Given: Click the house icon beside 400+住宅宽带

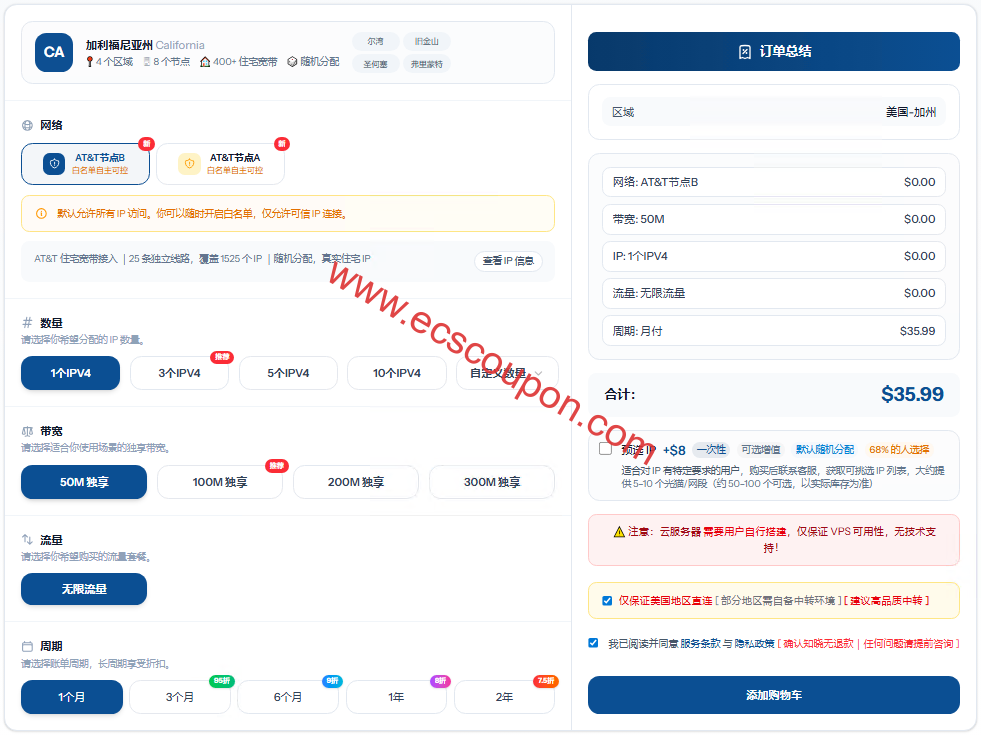Looking at the screenshot, I should pos(205,60).
